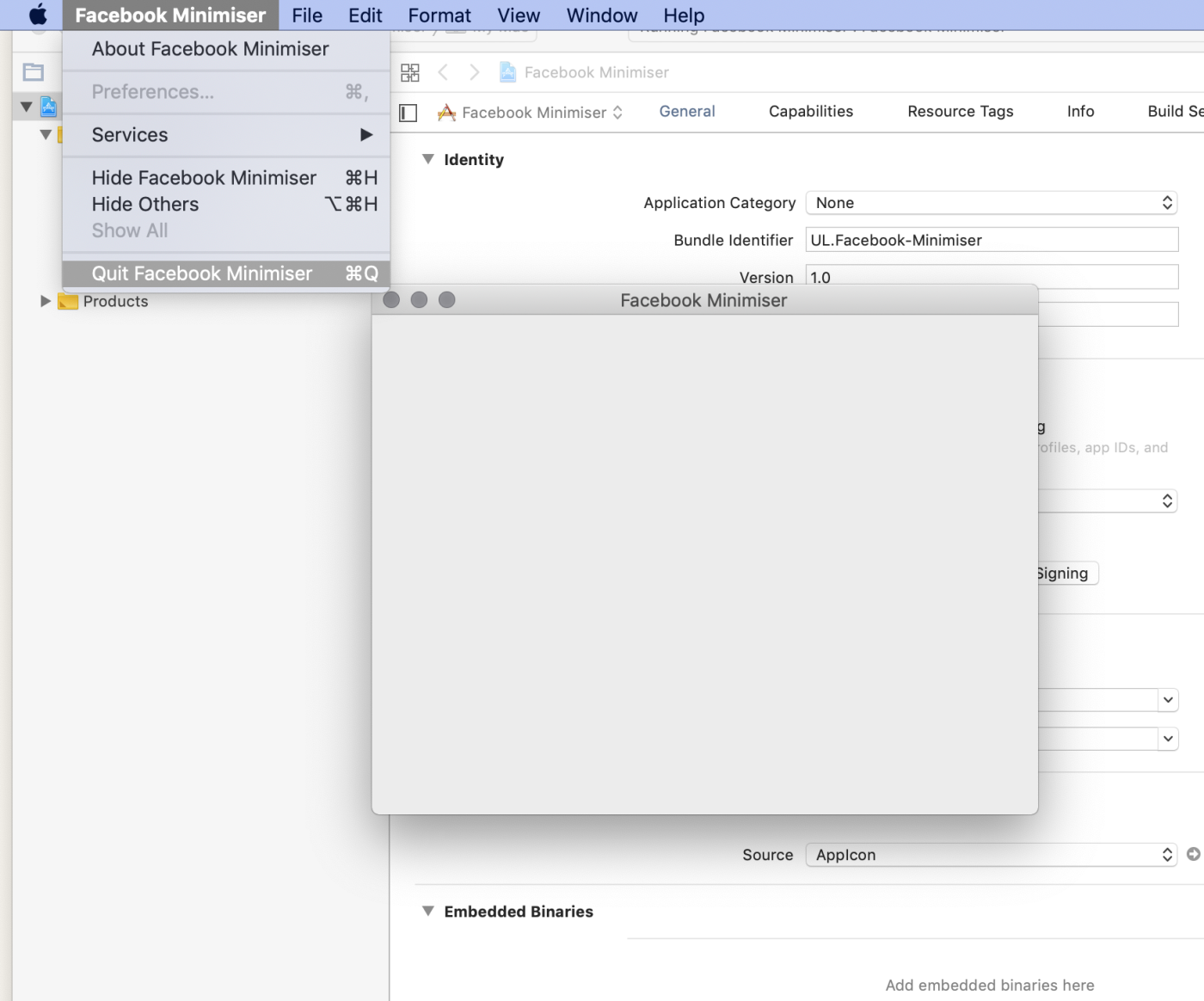Open the related items grid icon
The width and height of the screenshot is (1204, 1001).
coord(410,72)
